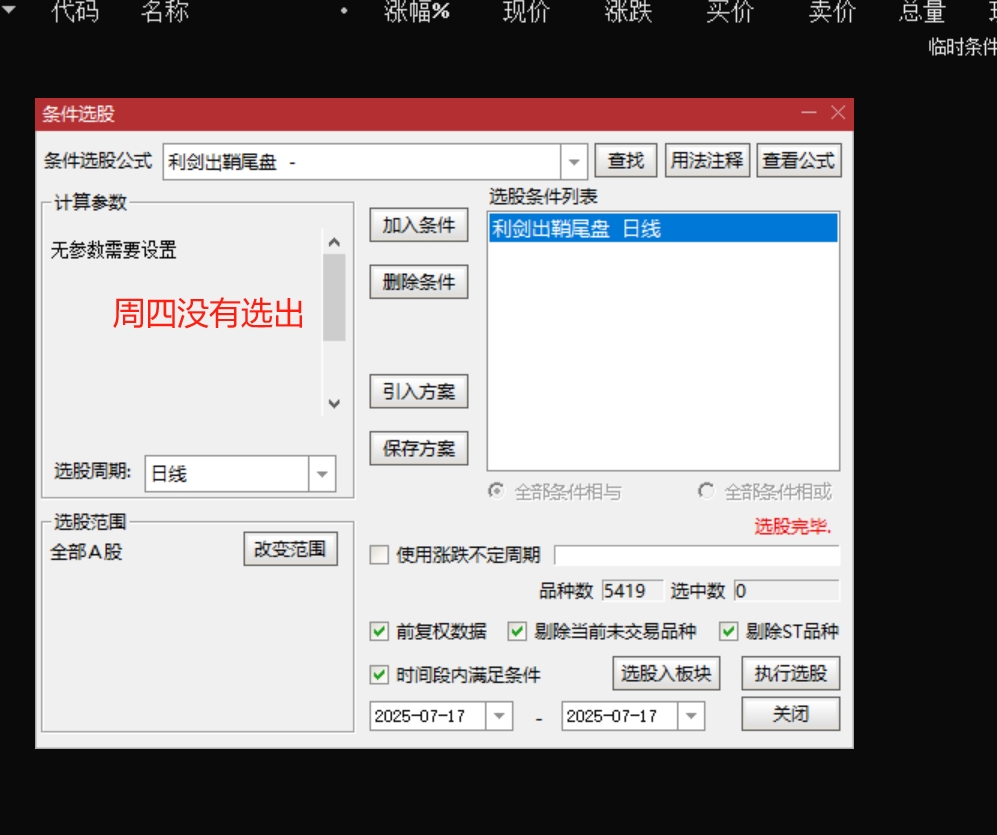Click 加入条件 button
Viewport: 997px width, 835px height.
pos(419,225)
